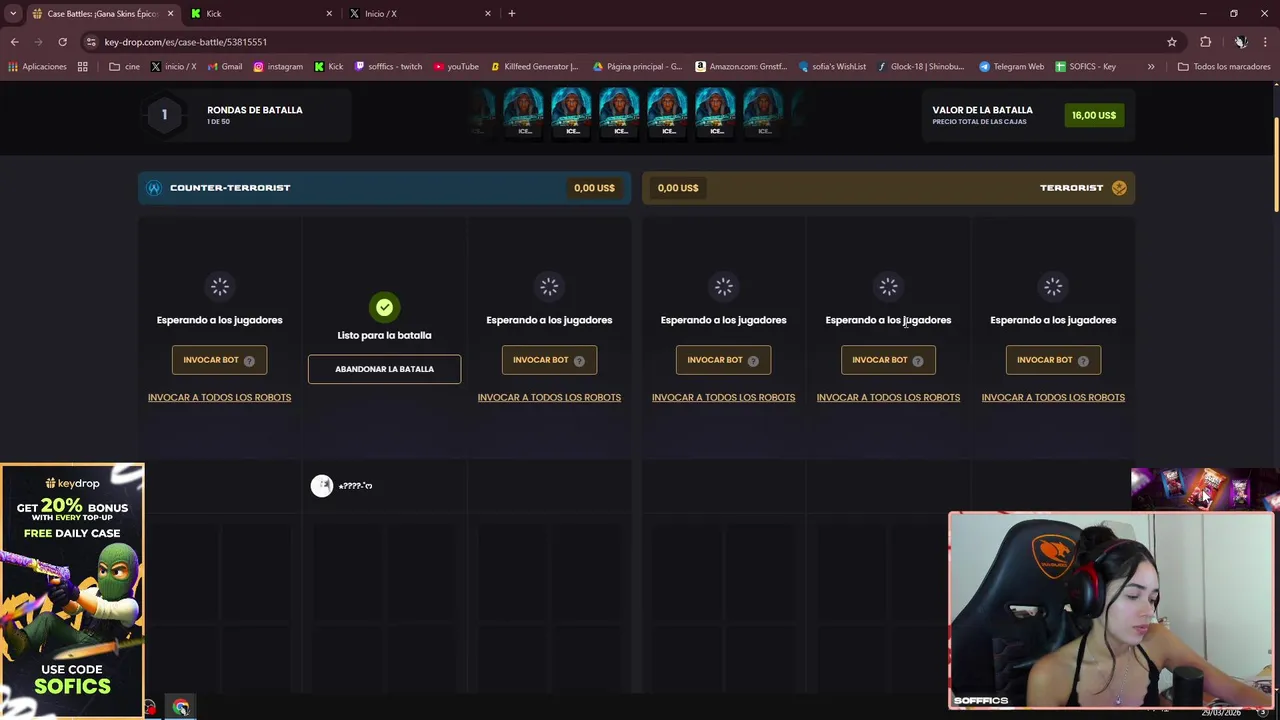Click the 16,00 US$ battle value
Viewport: 1280px width, 720px height.
point(1094,115)
